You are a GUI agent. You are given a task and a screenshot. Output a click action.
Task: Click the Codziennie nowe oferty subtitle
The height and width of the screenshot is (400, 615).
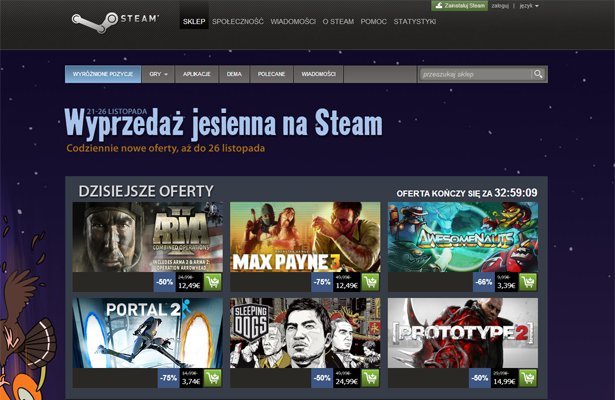[x=166, y=148]
